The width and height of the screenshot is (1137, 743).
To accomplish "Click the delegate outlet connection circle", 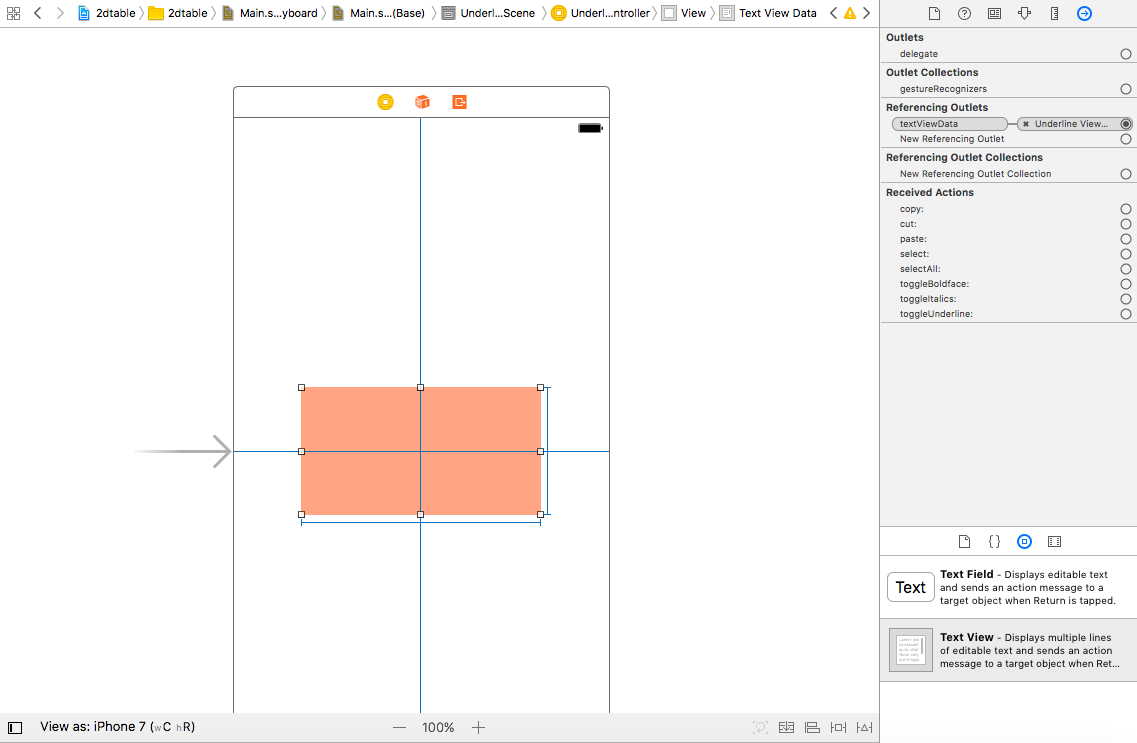I will coord(1126,54).
